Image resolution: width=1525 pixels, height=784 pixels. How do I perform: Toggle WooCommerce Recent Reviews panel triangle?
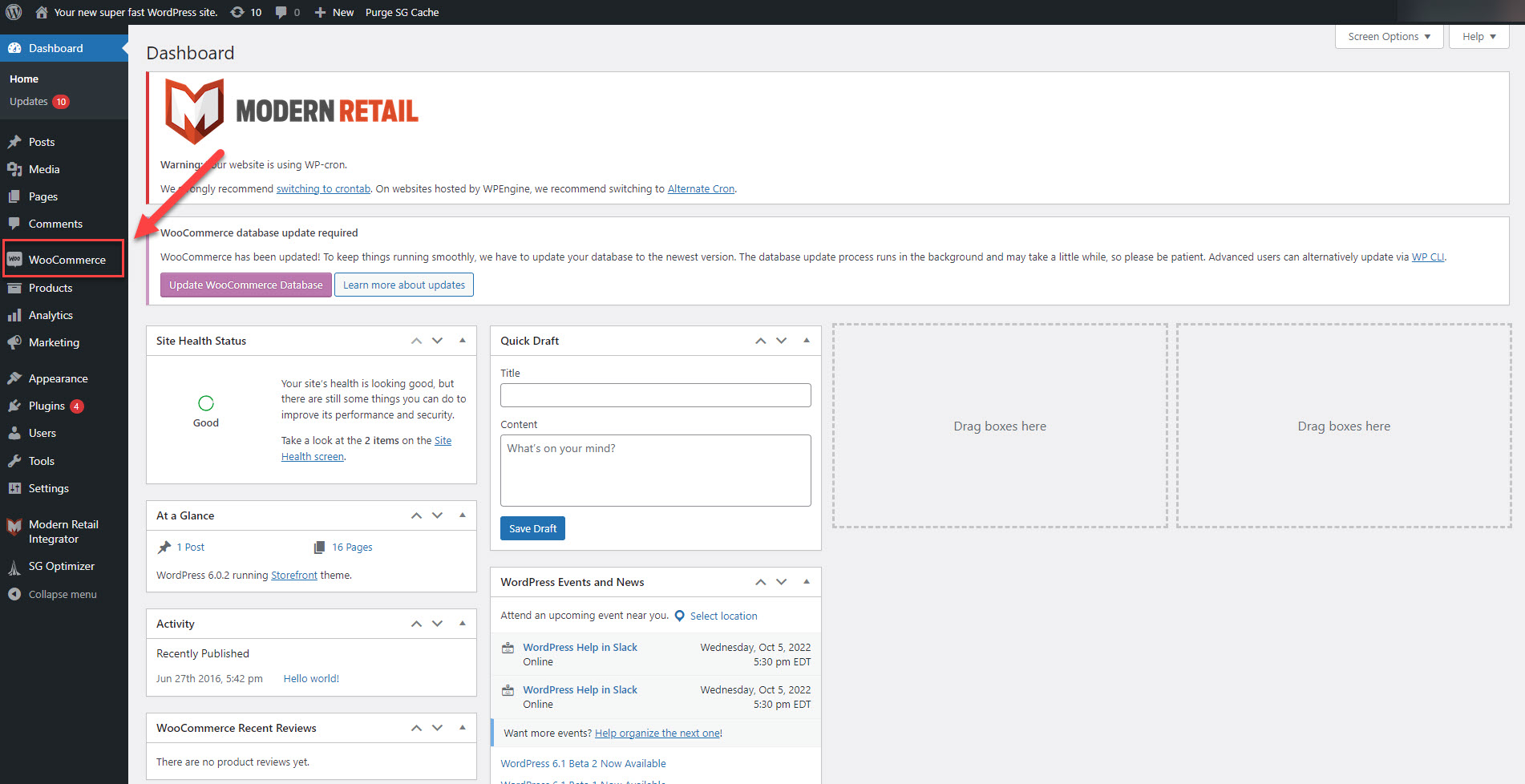463,728
